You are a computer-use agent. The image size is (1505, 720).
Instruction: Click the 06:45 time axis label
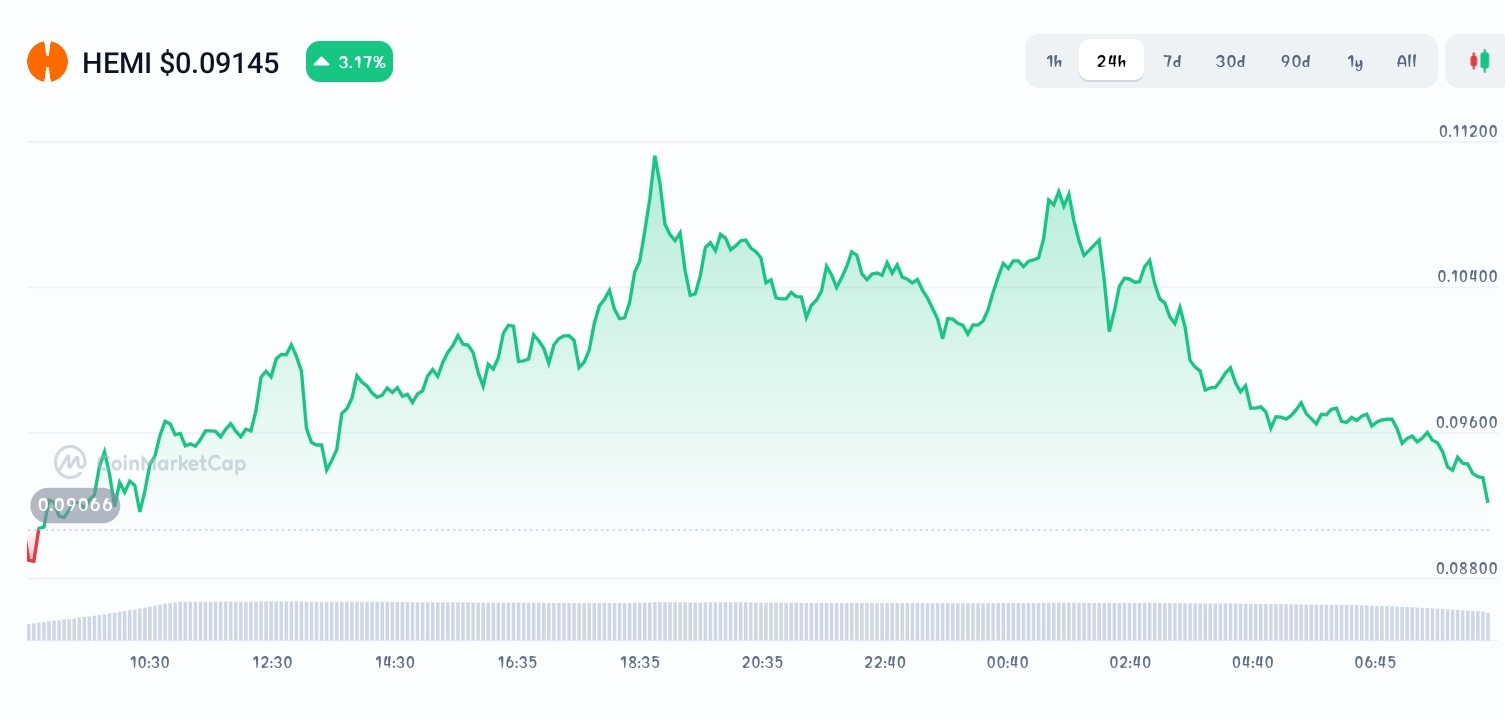point(1375,662)
